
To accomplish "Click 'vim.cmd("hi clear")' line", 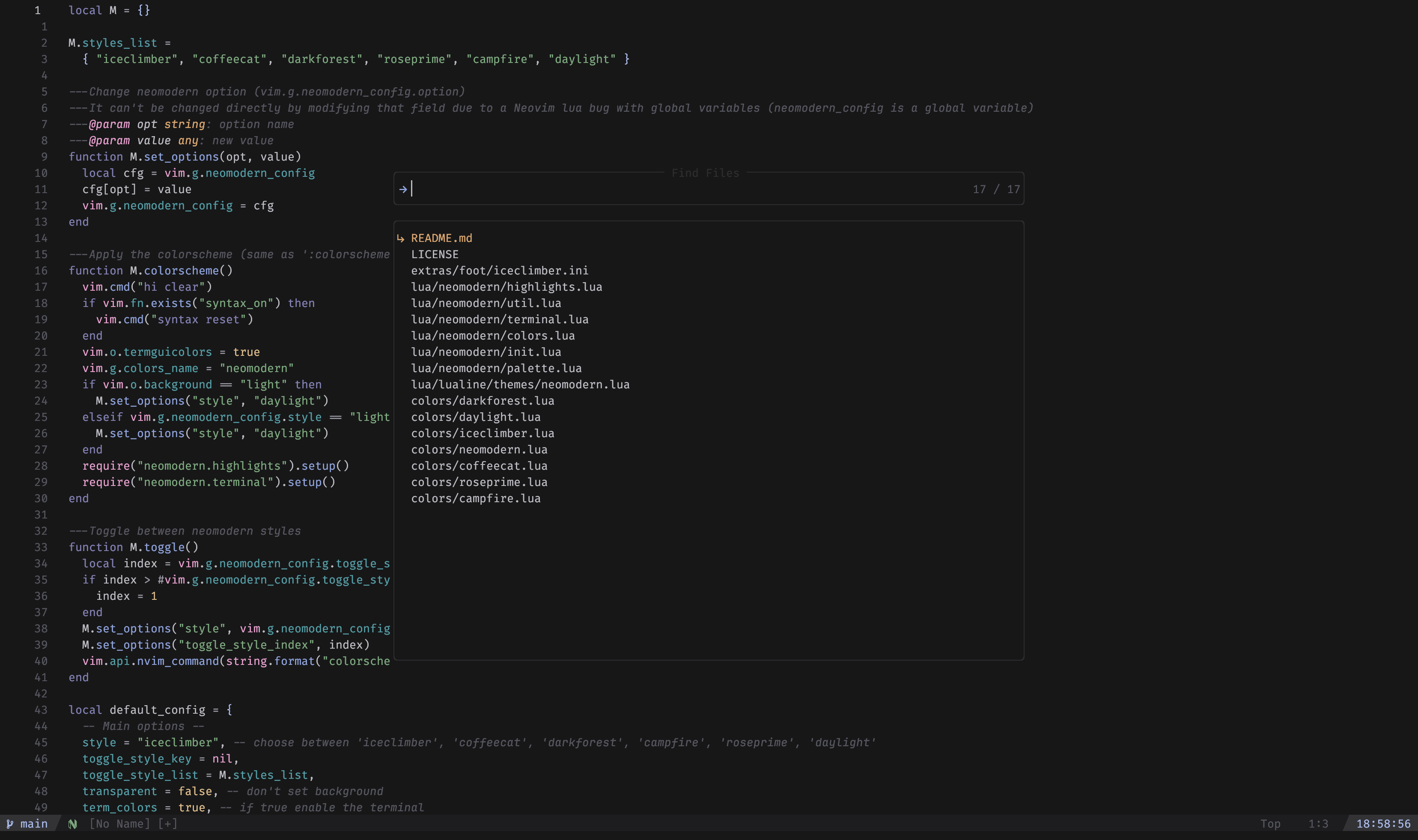I will pos(147,287).
